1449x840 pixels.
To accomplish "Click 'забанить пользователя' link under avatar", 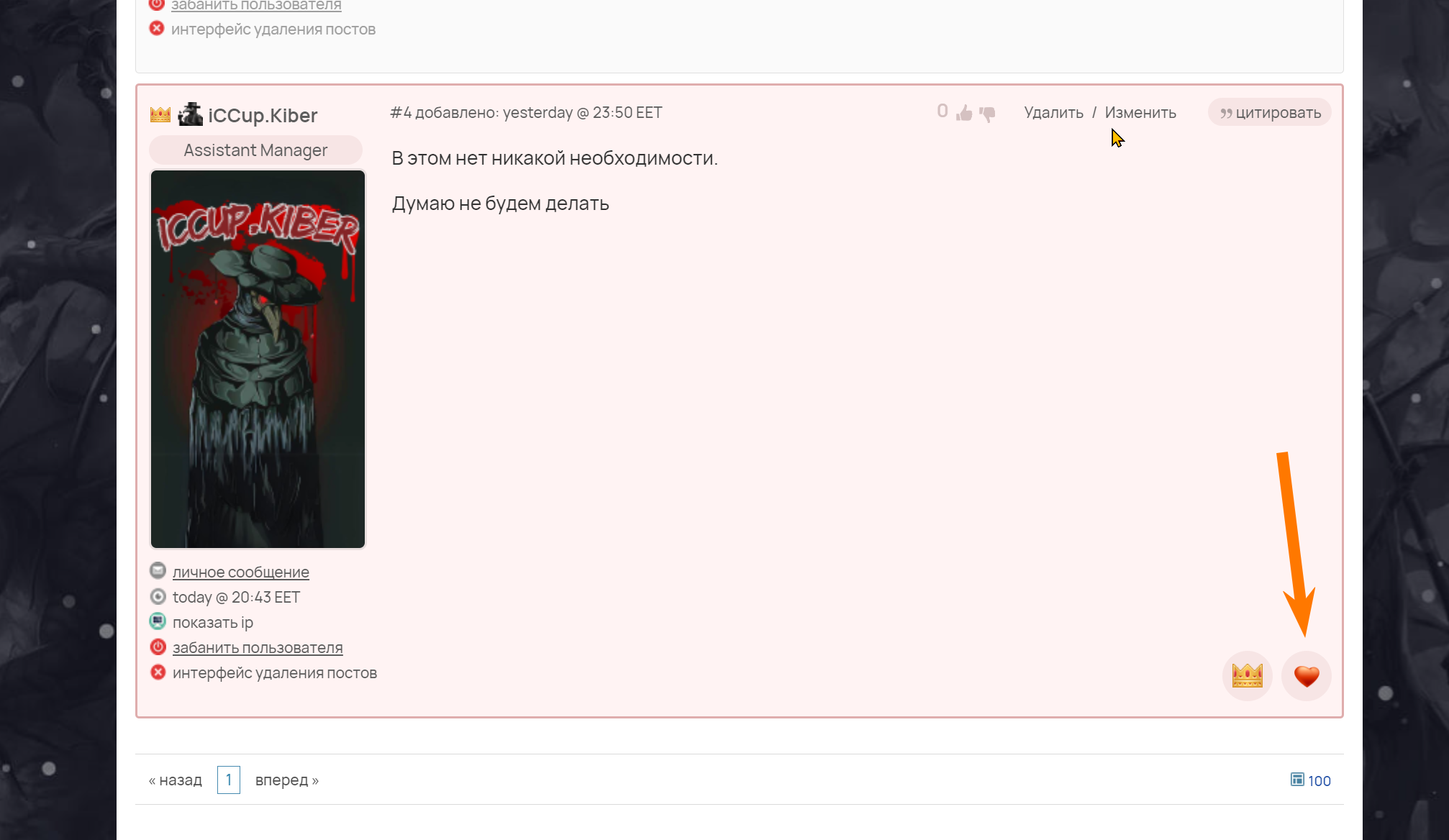I will [x=258, y=648].
